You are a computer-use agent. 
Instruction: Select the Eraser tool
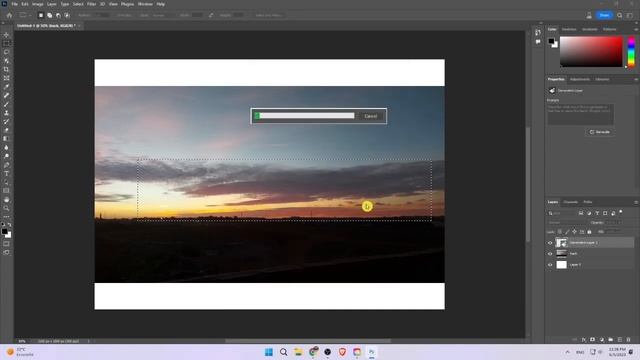[x=6, y=130]
